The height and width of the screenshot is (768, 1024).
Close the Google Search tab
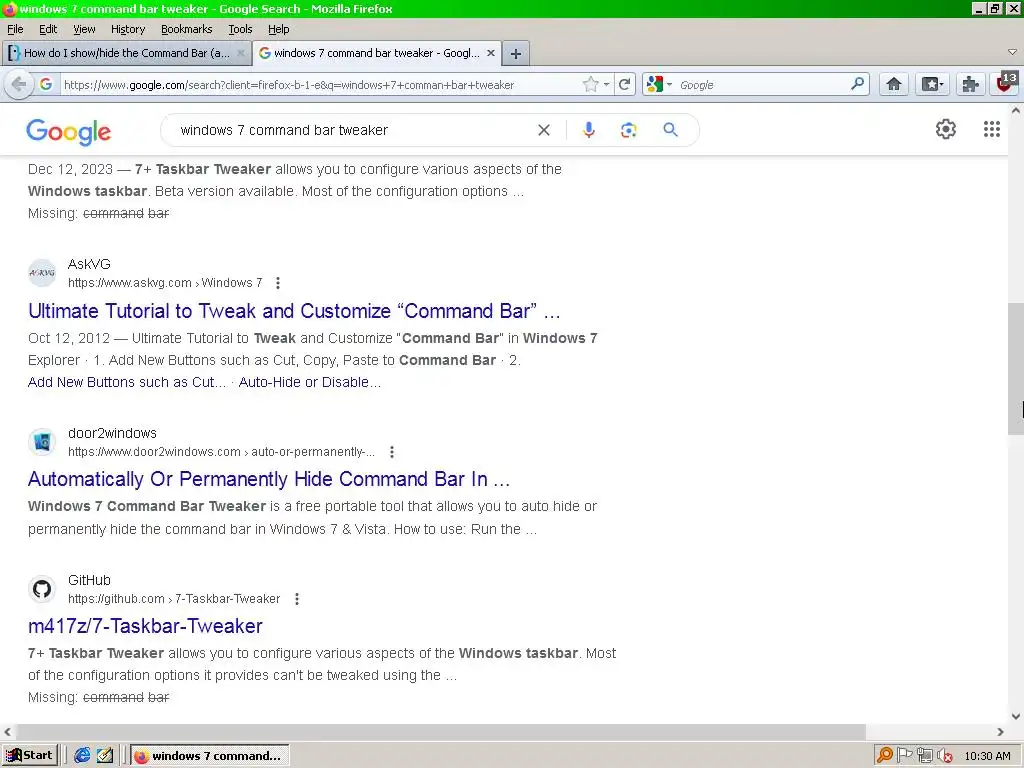tap(491, 53)
